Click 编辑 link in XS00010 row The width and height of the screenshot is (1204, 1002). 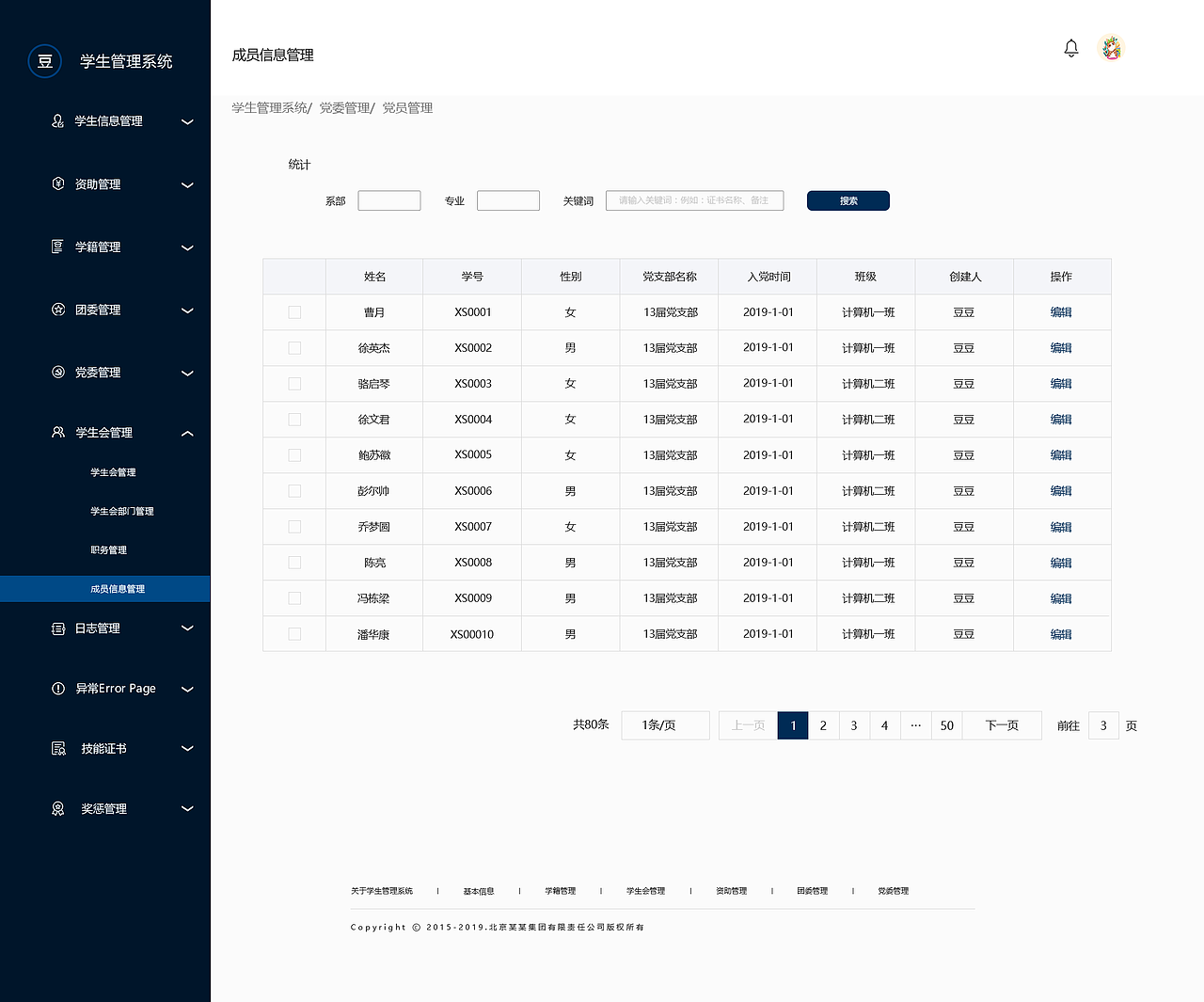point(1061,634)
